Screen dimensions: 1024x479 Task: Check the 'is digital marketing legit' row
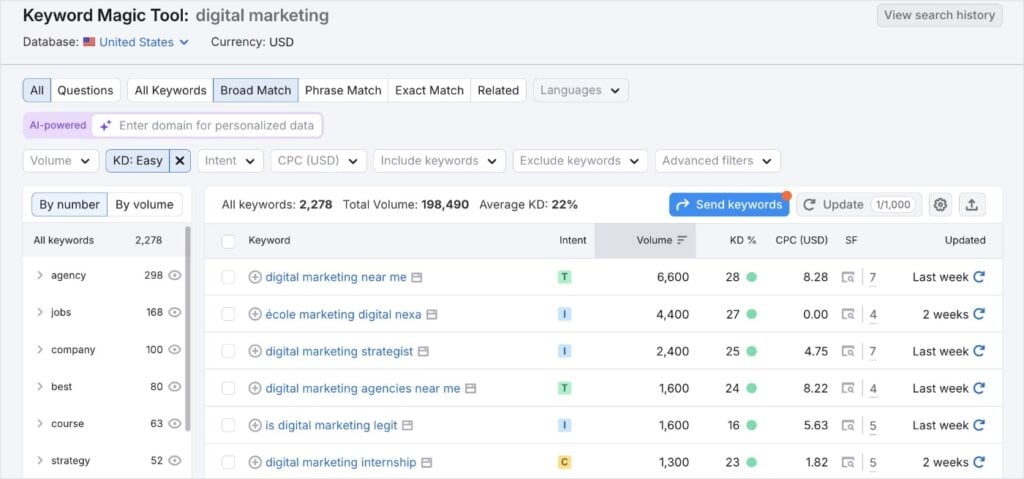point(228,426)
